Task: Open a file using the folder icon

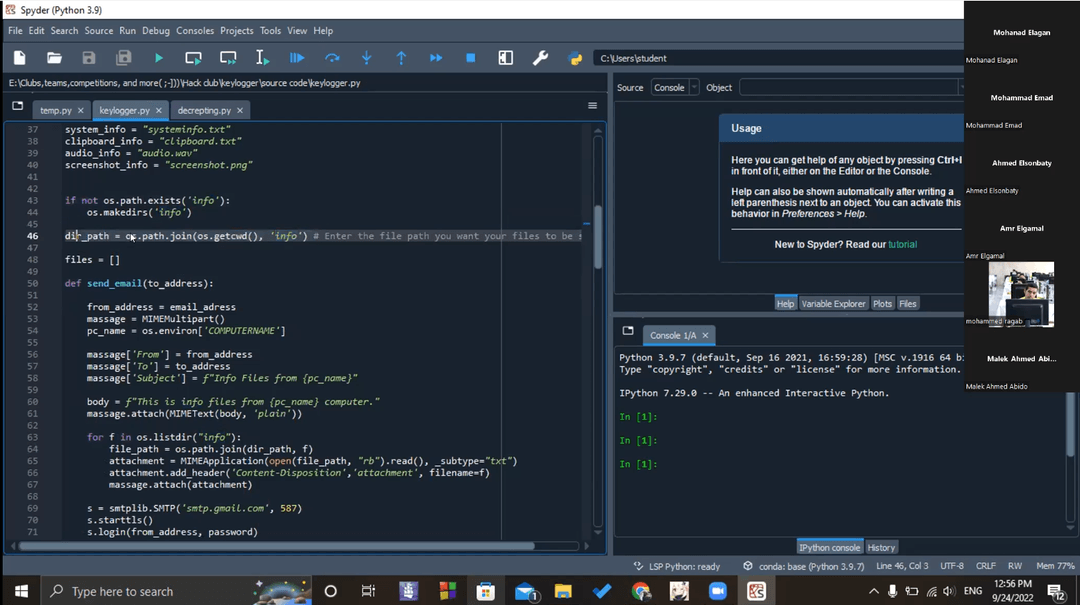Action: tap(54, 58)
